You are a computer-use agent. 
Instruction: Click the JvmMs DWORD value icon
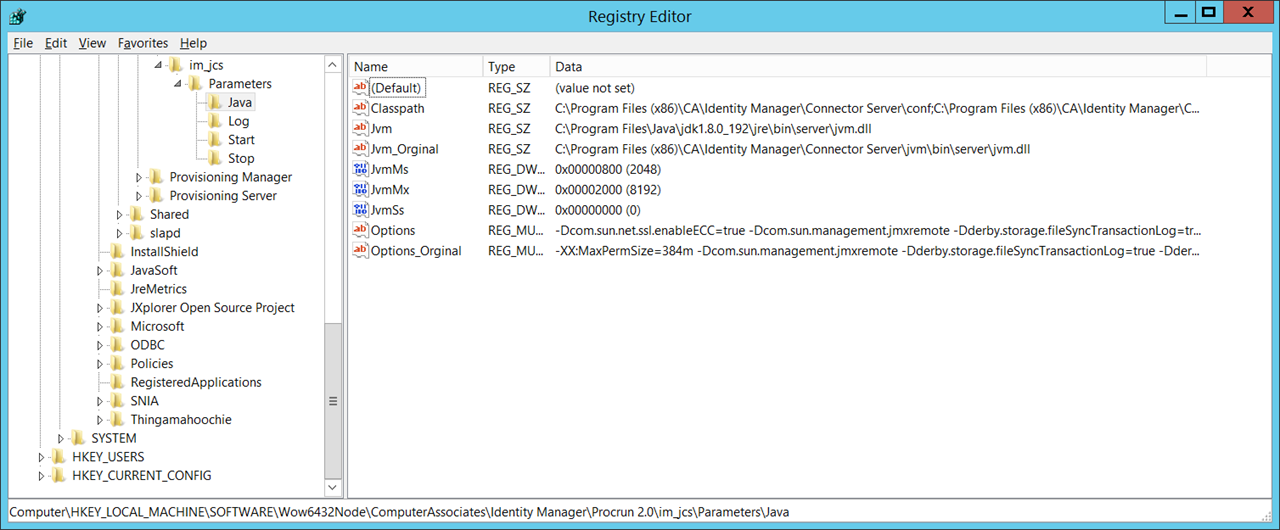[361, 169]
